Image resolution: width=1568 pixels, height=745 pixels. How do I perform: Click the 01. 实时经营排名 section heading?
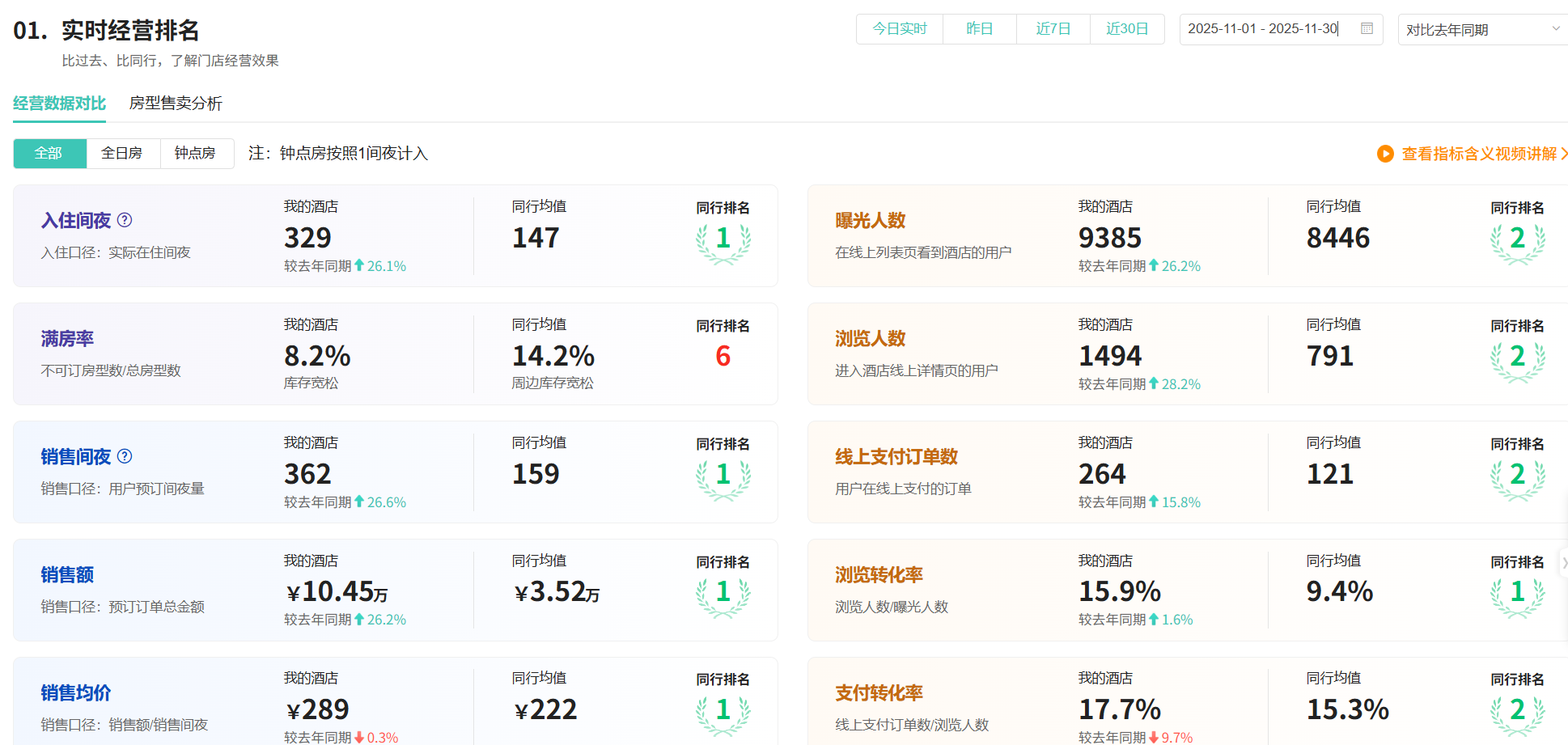click(x=106, y=31)
